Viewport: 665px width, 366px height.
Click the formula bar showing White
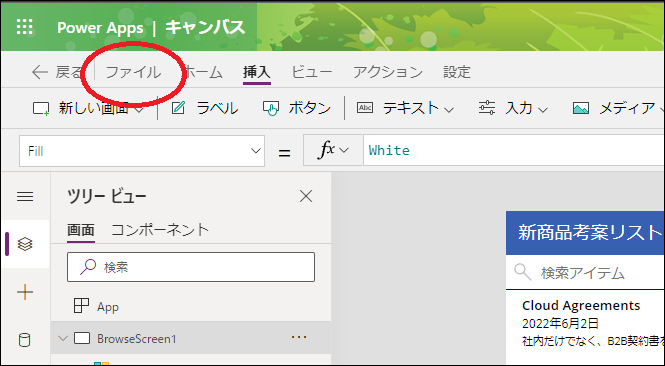click(x=514, y=151)
